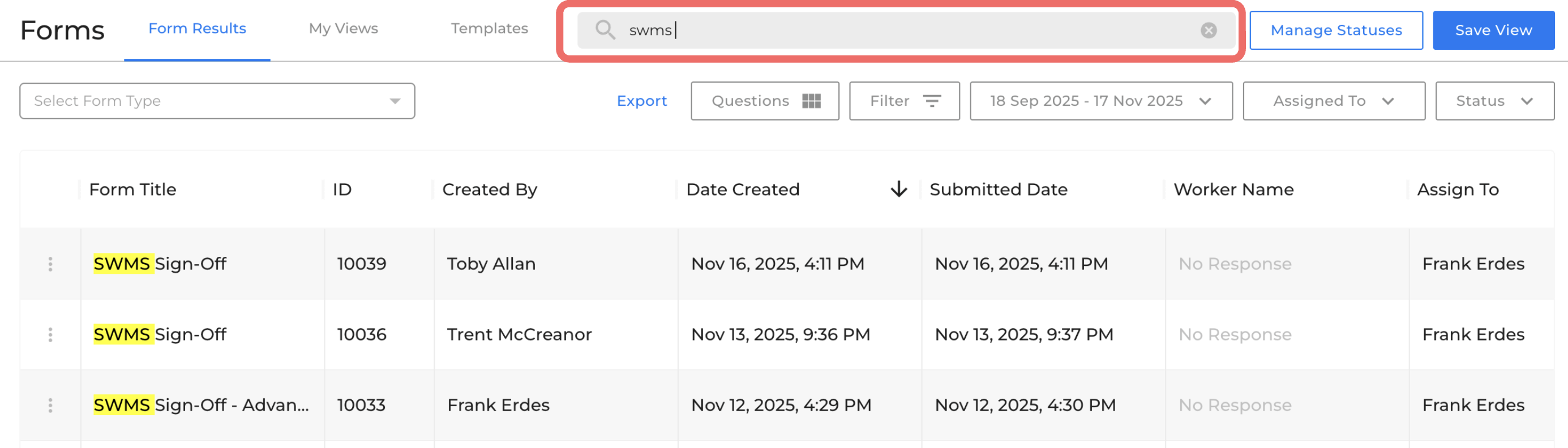The height and width of the screenshot is (448, 1568).
Task: Click submitted date 'Nov 12, 2025, 4:30 PM'
Action: pos(1025,405)
